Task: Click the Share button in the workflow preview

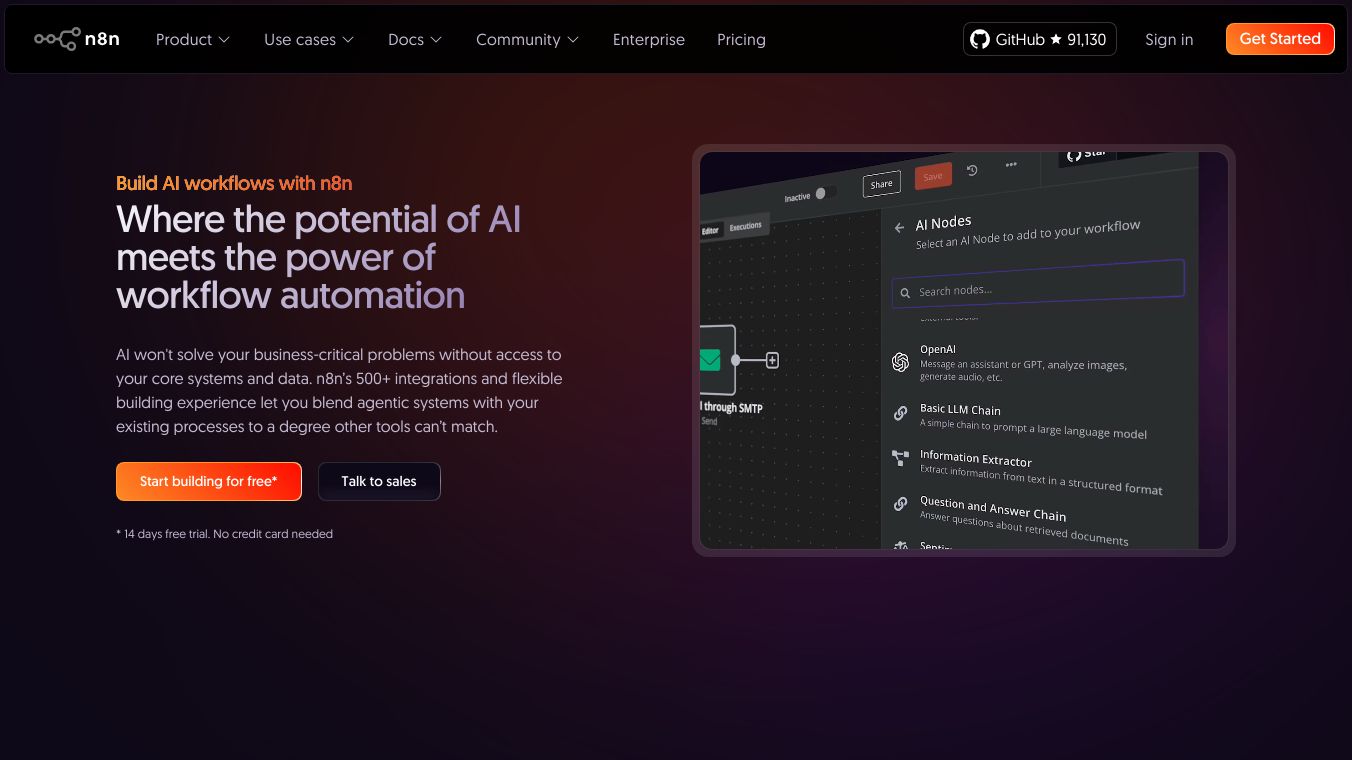Action: [x=881, y=183]
